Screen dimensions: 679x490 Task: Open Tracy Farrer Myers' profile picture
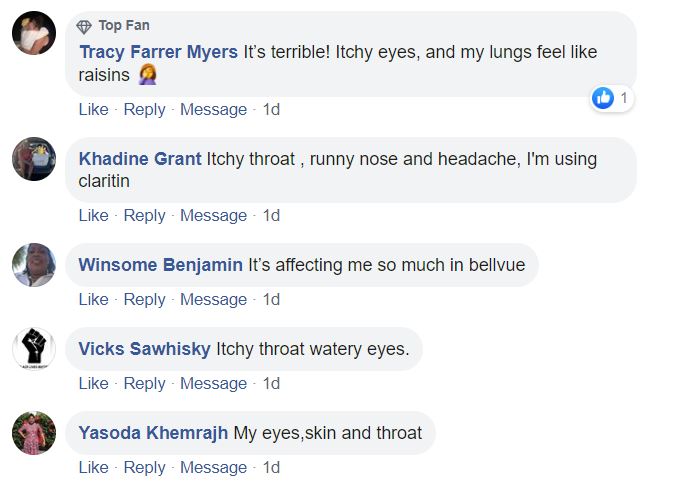pos(33,35)
